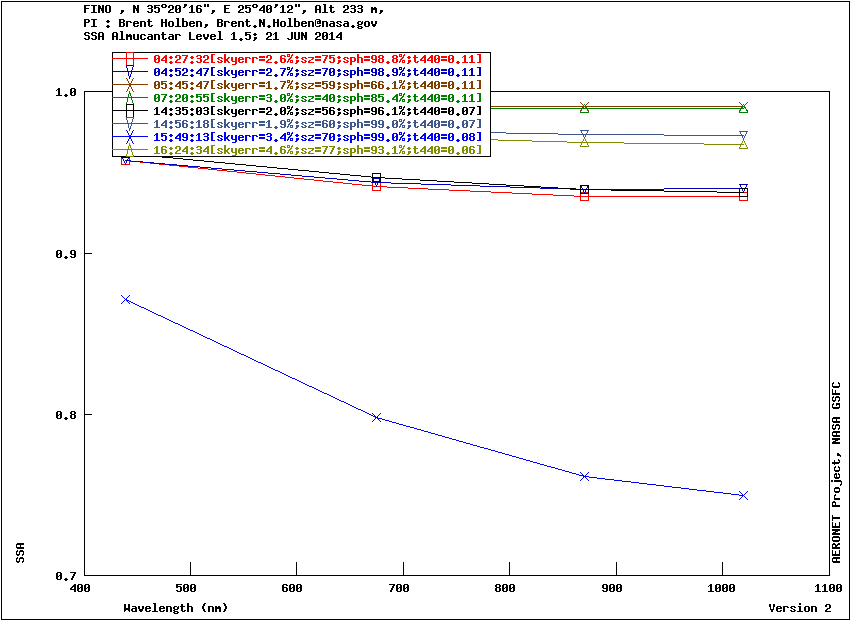Screen dimensions: 850x620
Task: Click the black 14:35:03 legend entry
Action: click(316, 111)
